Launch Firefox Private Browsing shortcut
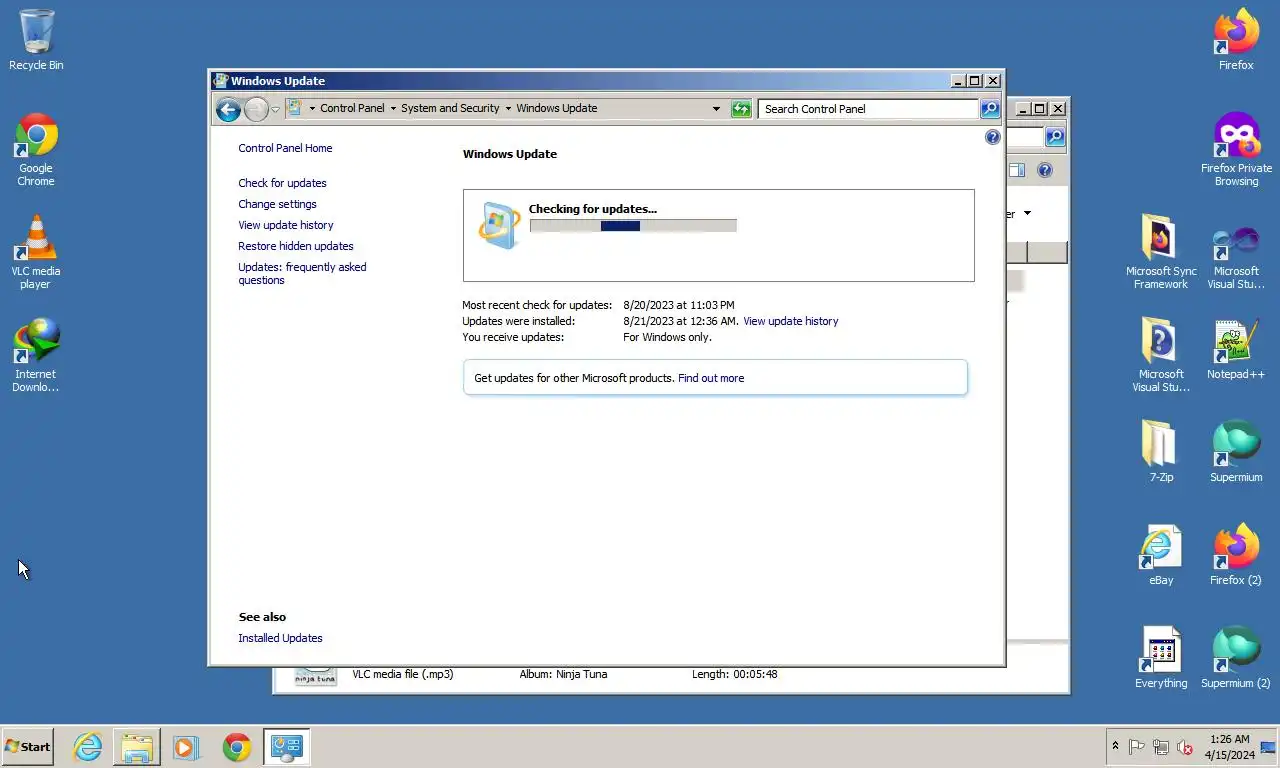Viewport: 1280px width, 768px height. pyautogui.click(x=1236, y=150)
